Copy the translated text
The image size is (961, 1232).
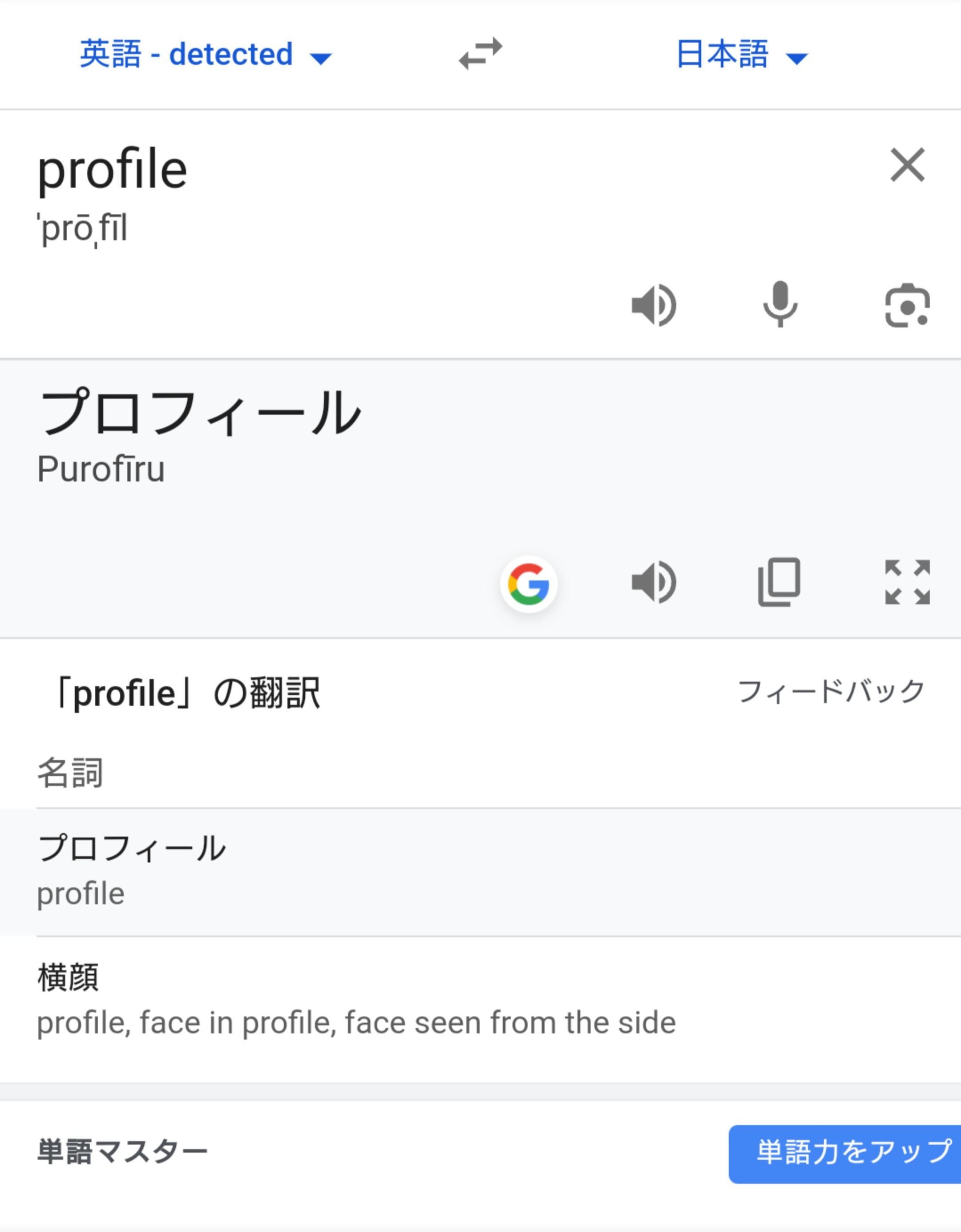coord(779,582)
